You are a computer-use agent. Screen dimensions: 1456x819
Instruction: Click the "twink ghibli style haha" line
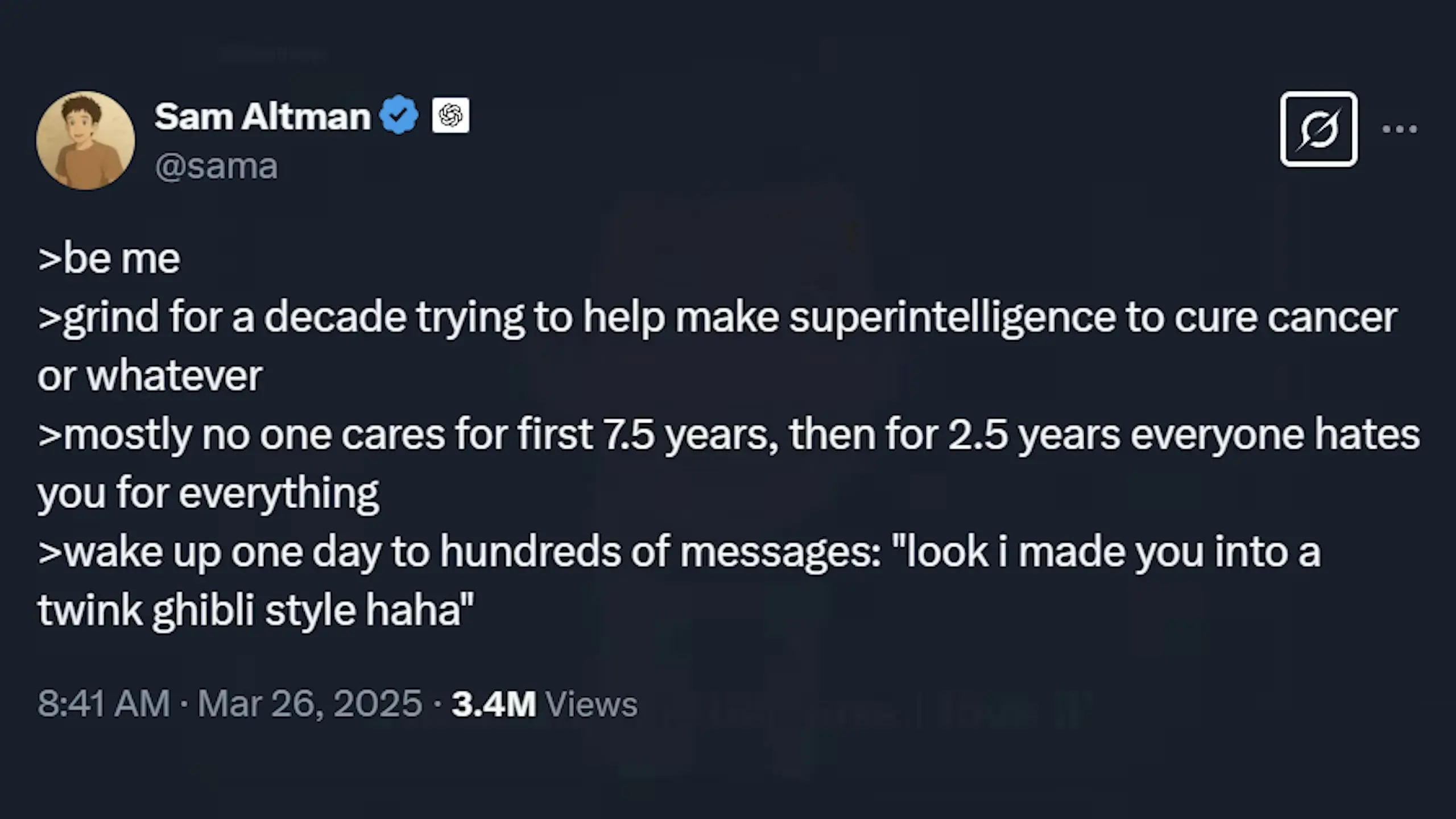[255, 610]
